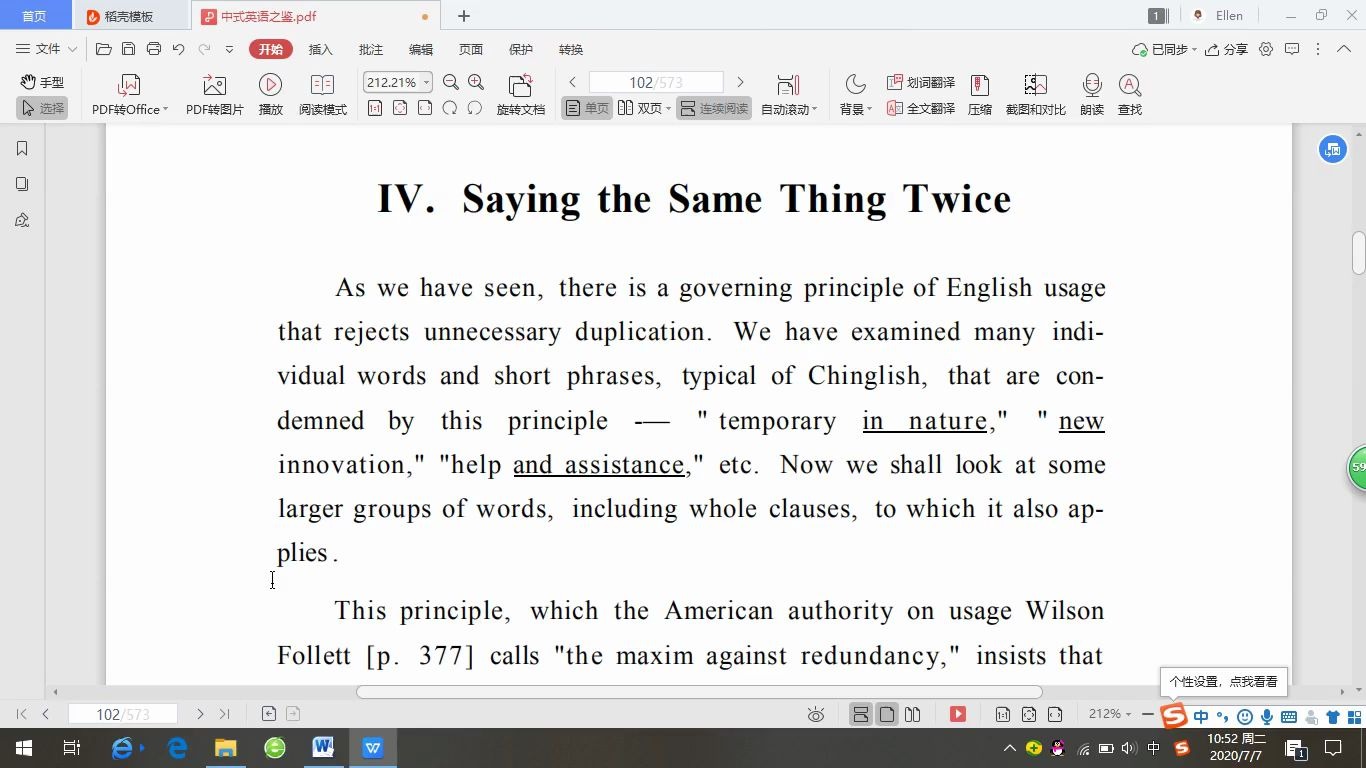Start read aloud (朗读)

coord(1092,96)
